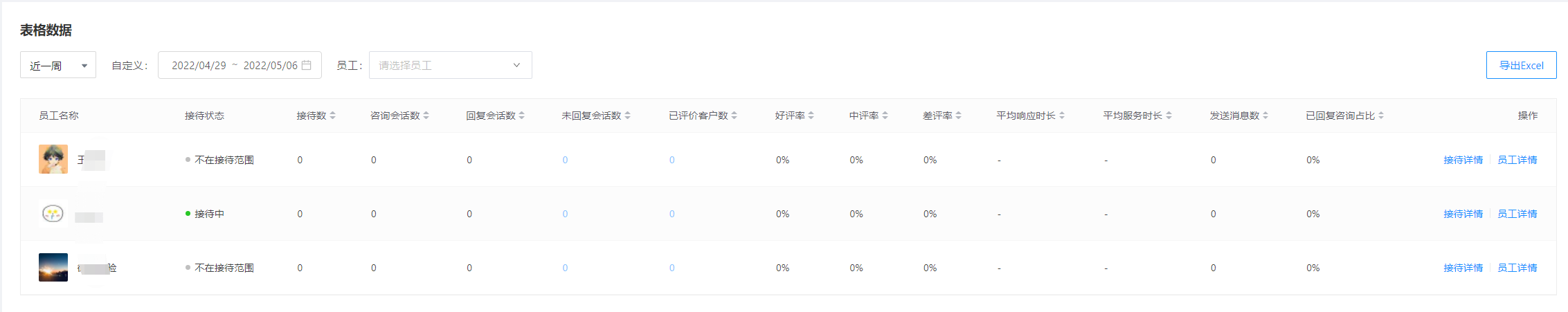Open the 2022/04/29 start date picker
Image resolution: width=1568 pixels, height=312 pixels.
(199, 65)
